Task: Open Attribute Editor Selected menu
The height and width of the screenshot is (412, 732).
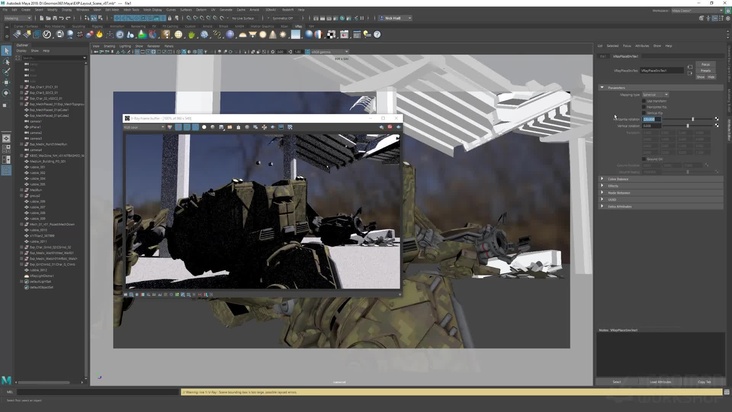Action: (x=612, y=46)
